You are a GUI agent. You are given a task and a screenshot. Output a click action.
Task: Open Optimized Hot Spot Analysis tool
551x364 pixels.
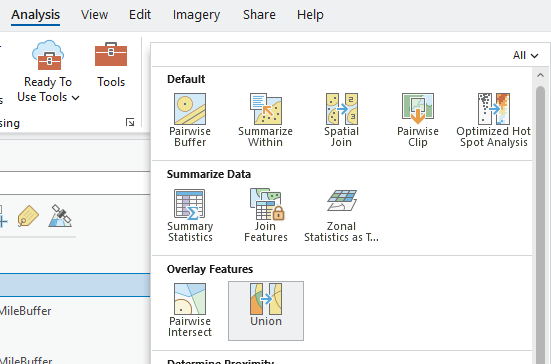click(493, 120)
